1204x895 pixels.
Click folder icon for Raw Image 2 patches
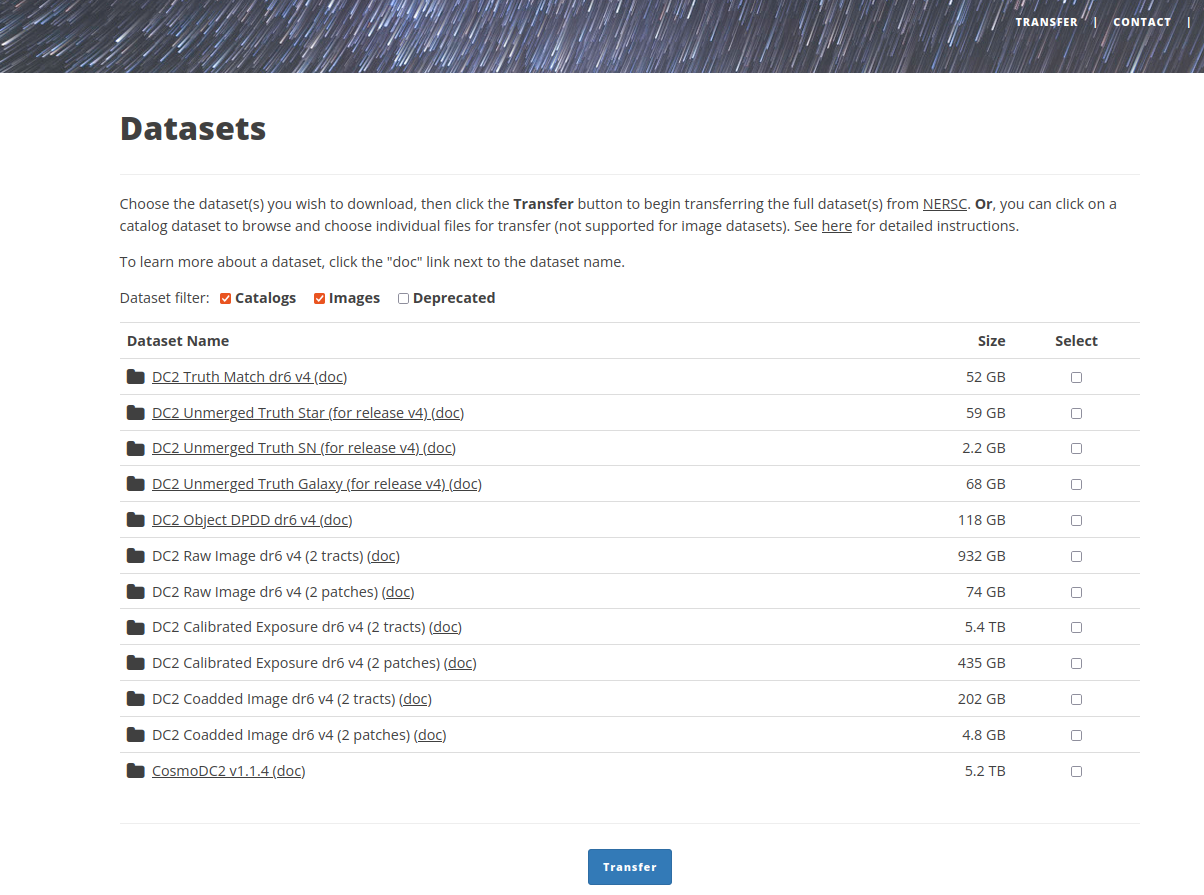click(136, 592)
